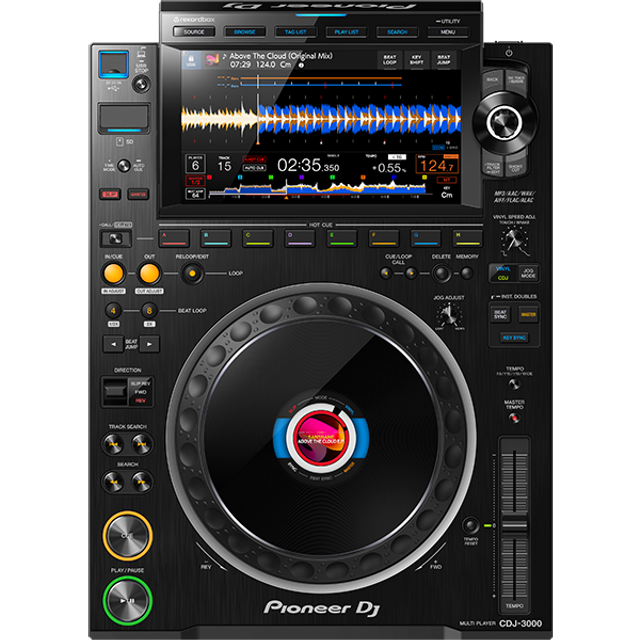Open the SEARCH screen
The height and width of the screenshot is (640, 640).
tap(397, 32)
